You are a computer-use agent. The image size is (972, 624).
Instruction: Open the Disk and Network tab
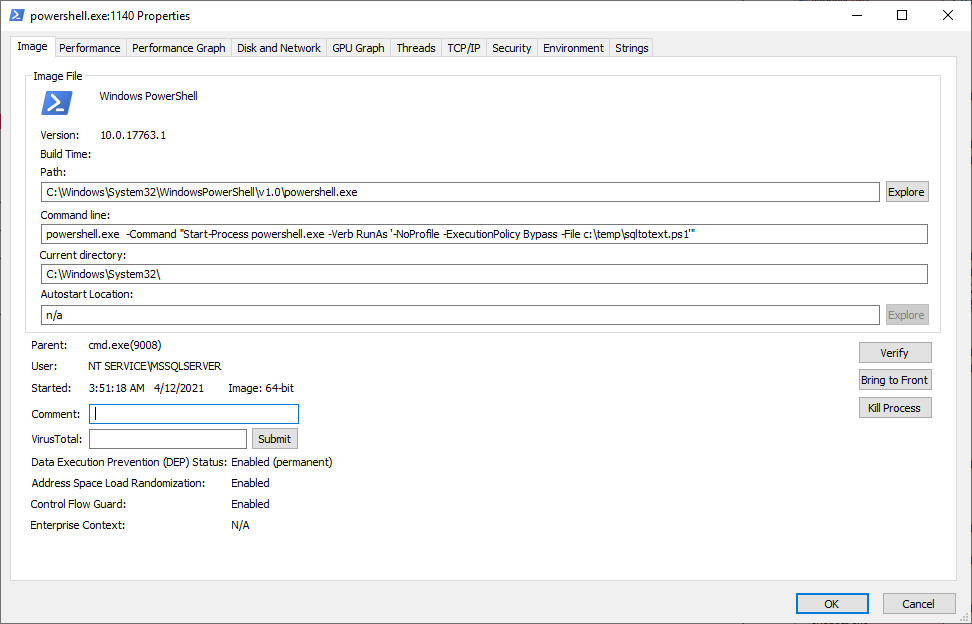click(279, 48)
